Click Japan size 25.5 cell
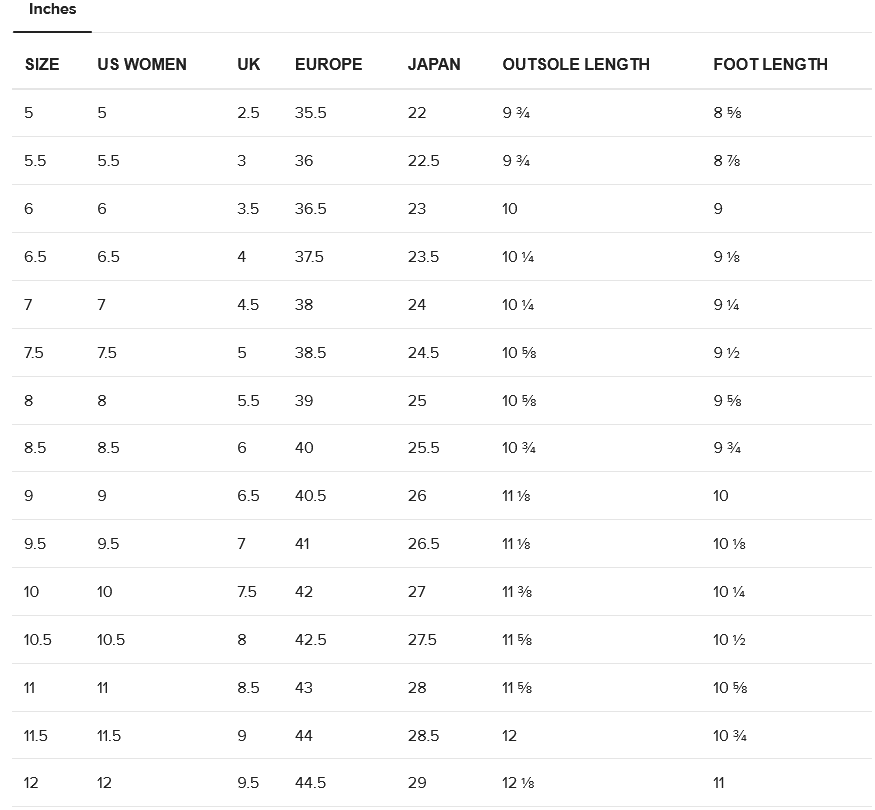The image size is (875, 810). coord(423,448)
